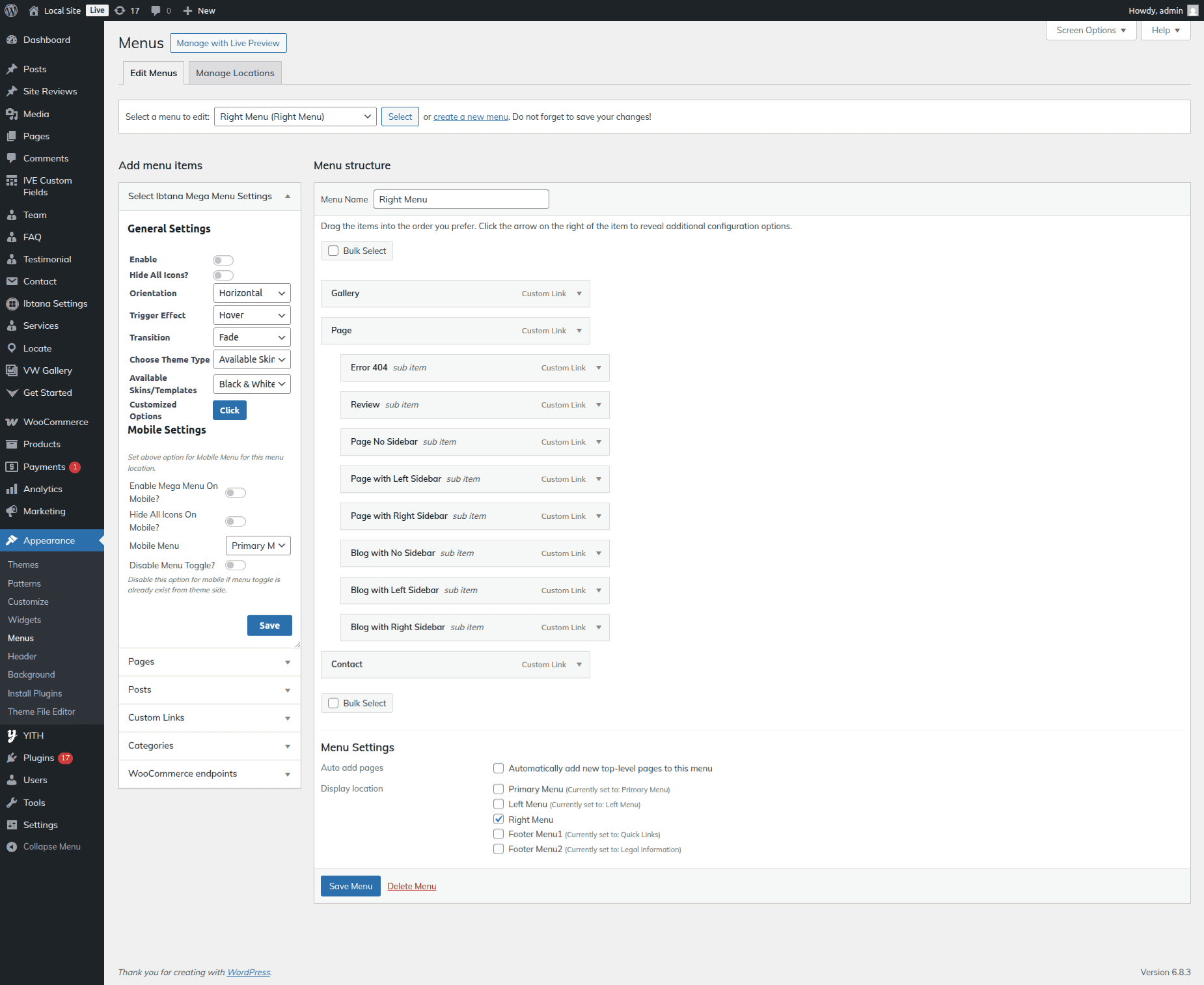
Task: Open WooCommerce from the sidebar
Action: (x=55, y=422)
